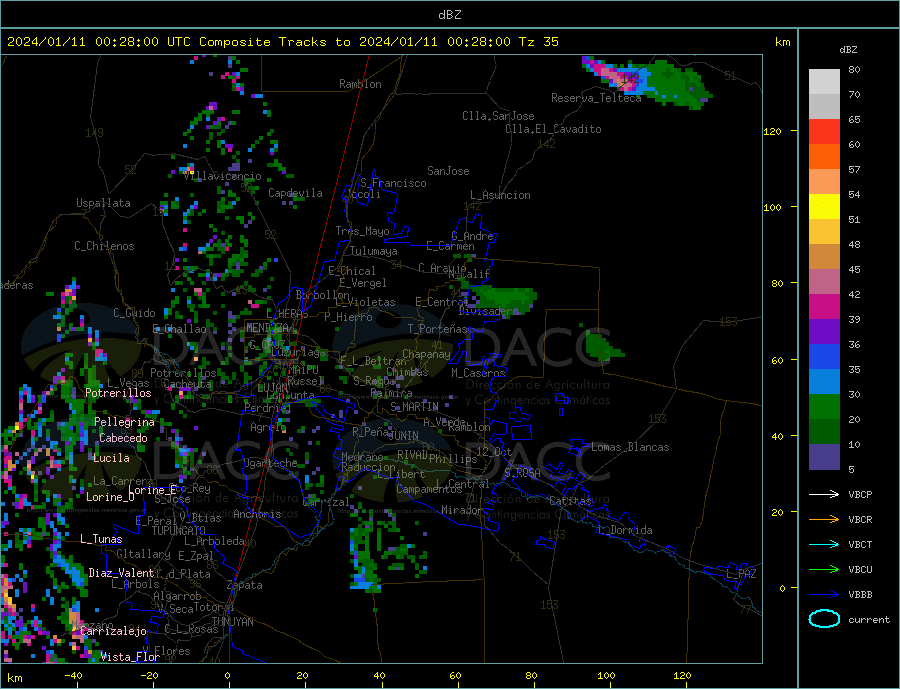Screen dimensions: 900x689
Task: Pick the bright green swatch in dBZ scale
Action: pyautogui.click(x=824, y=407)
